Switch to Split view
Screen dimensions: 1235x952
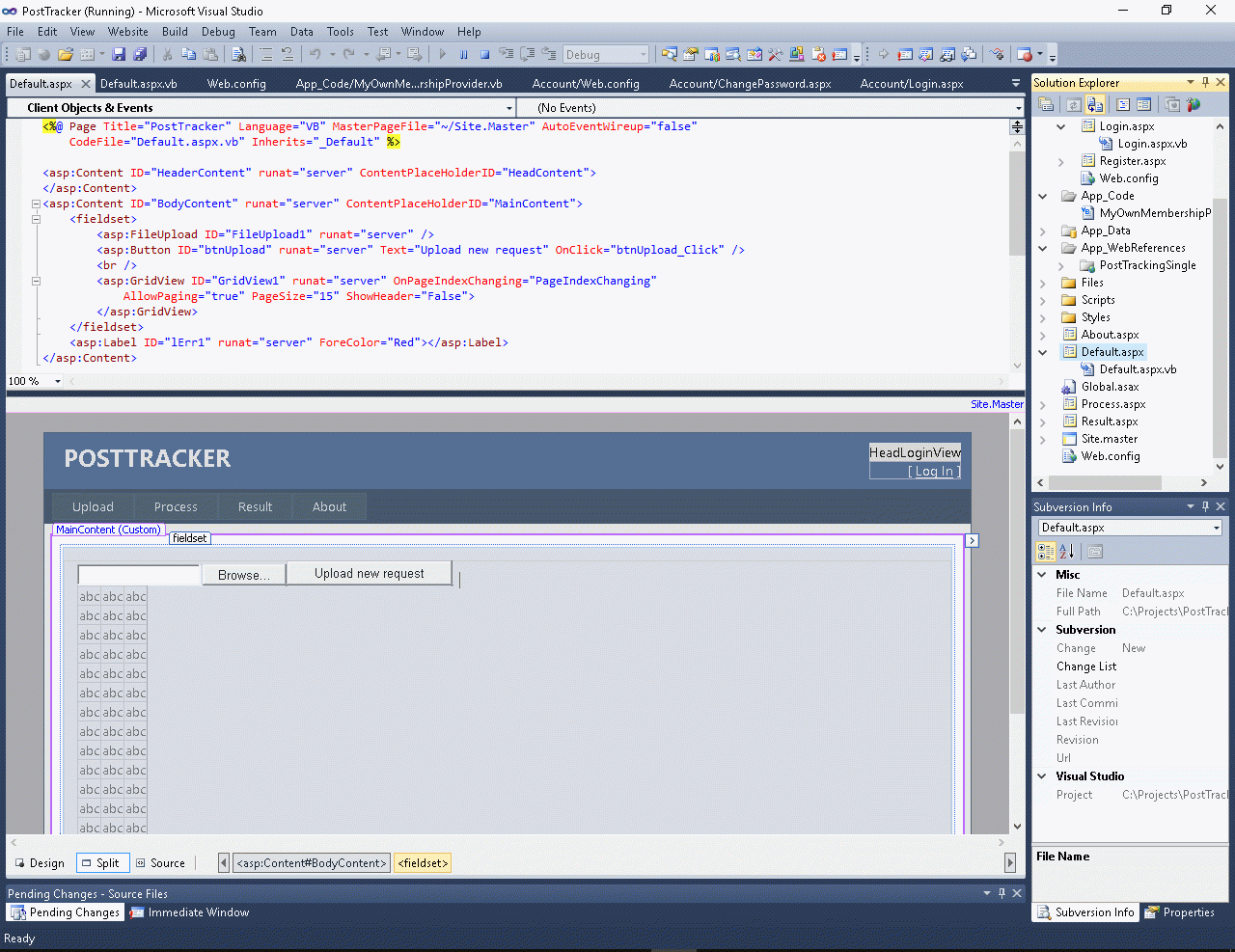click(100, 863)
